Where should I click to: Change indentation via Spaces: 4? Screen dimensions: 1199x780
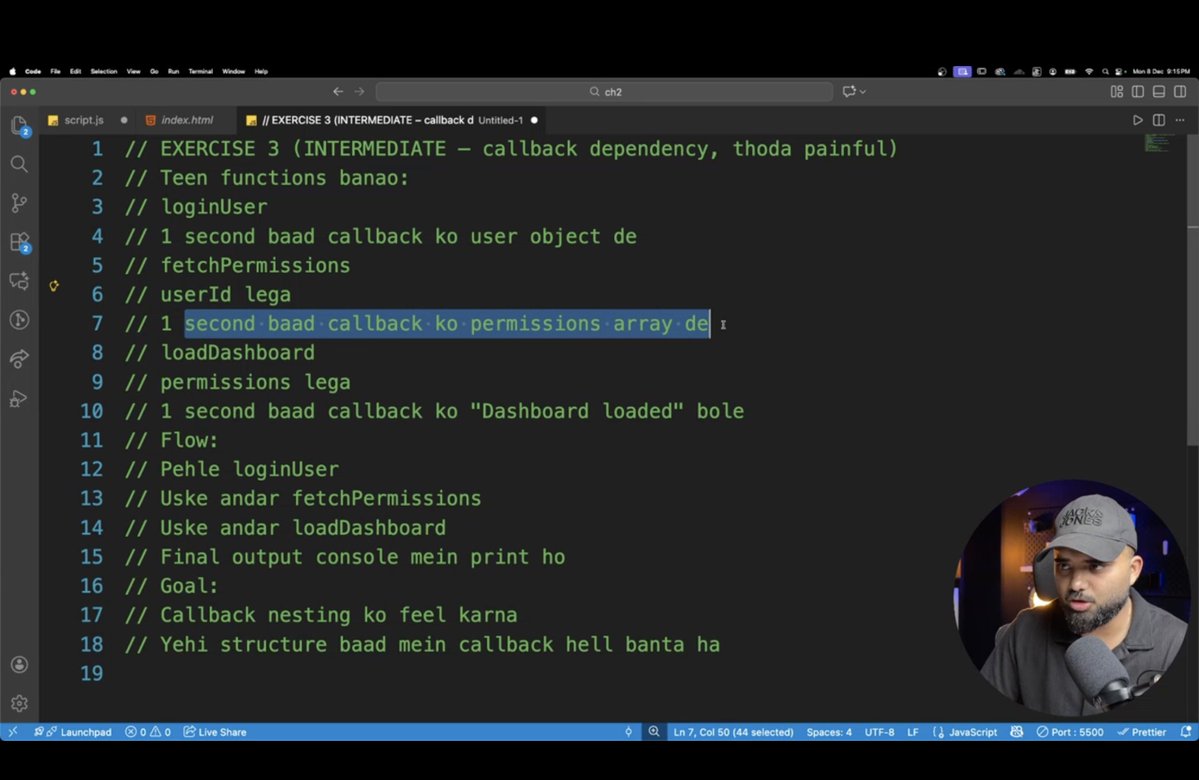tap(829, 732)
